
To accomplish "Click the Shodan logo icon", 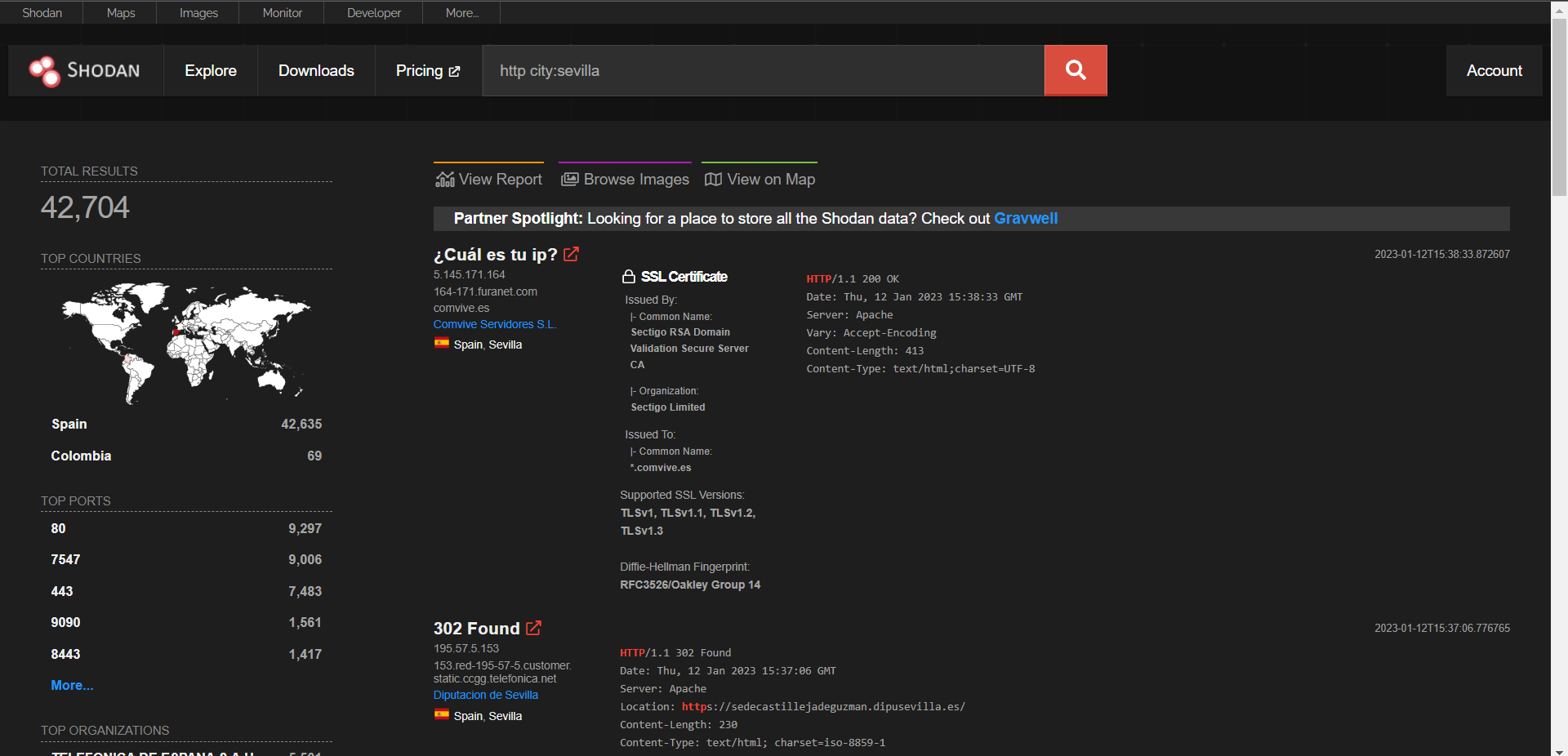I will coord(44,71).
